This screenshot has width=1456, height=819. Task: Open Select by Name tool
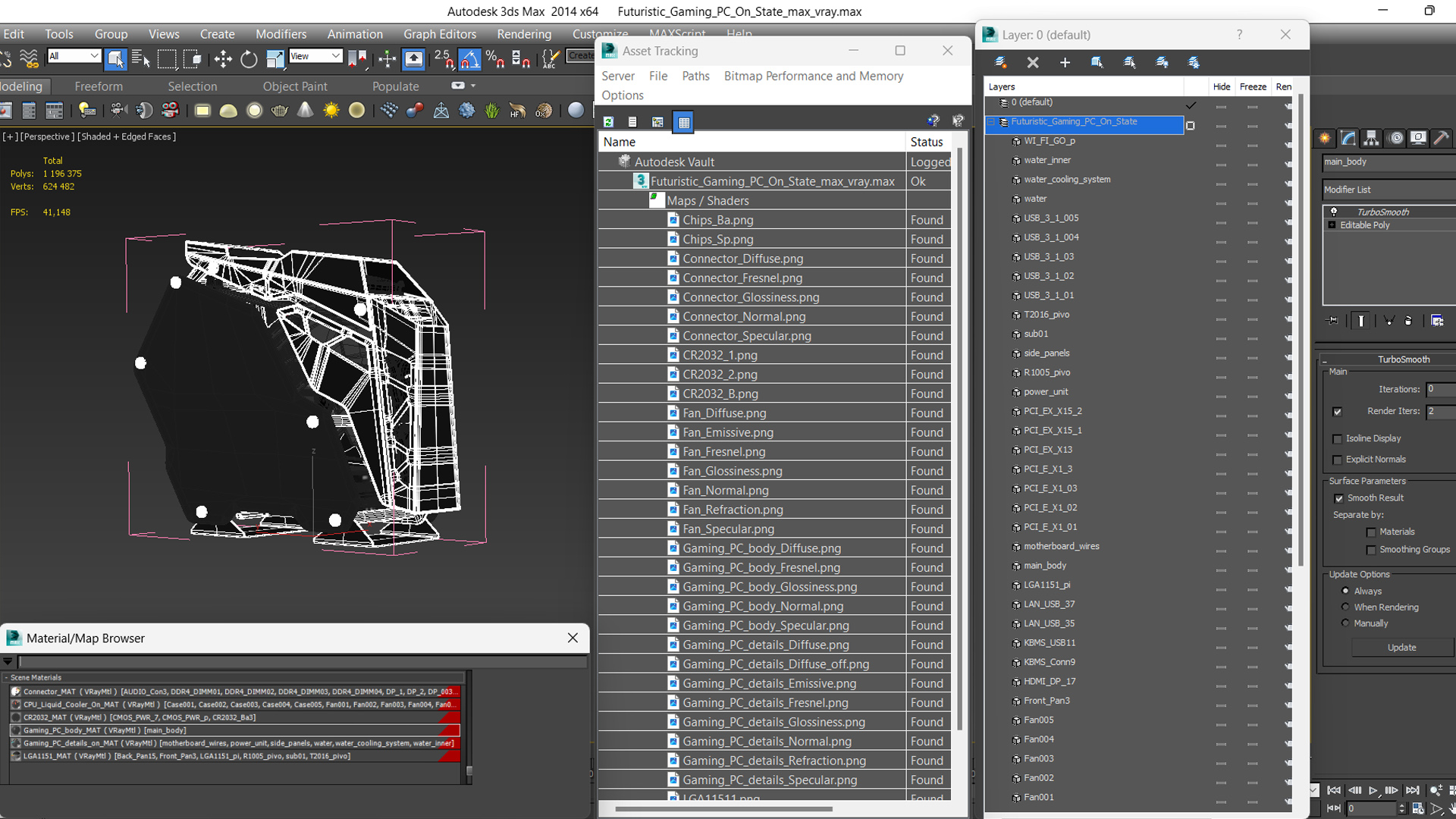click(x=141, y=58)
